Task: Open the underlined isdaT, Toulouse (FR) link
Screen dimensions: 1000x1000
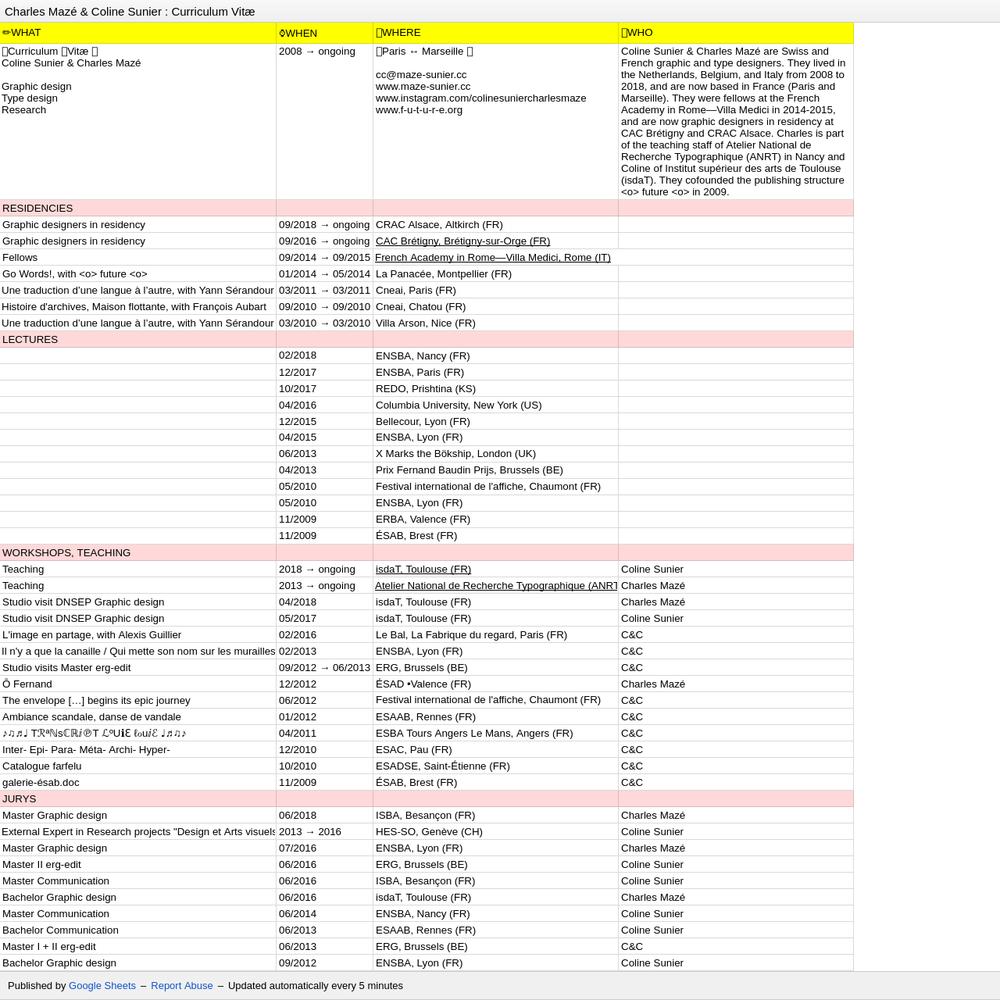Action: click(423, 570)
